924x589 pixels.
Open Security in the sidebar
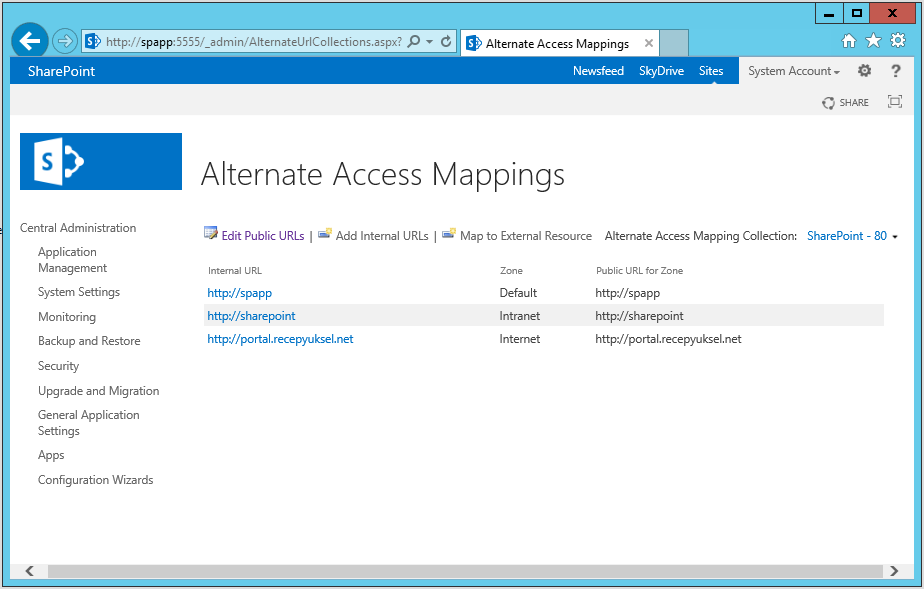point(58,366)
